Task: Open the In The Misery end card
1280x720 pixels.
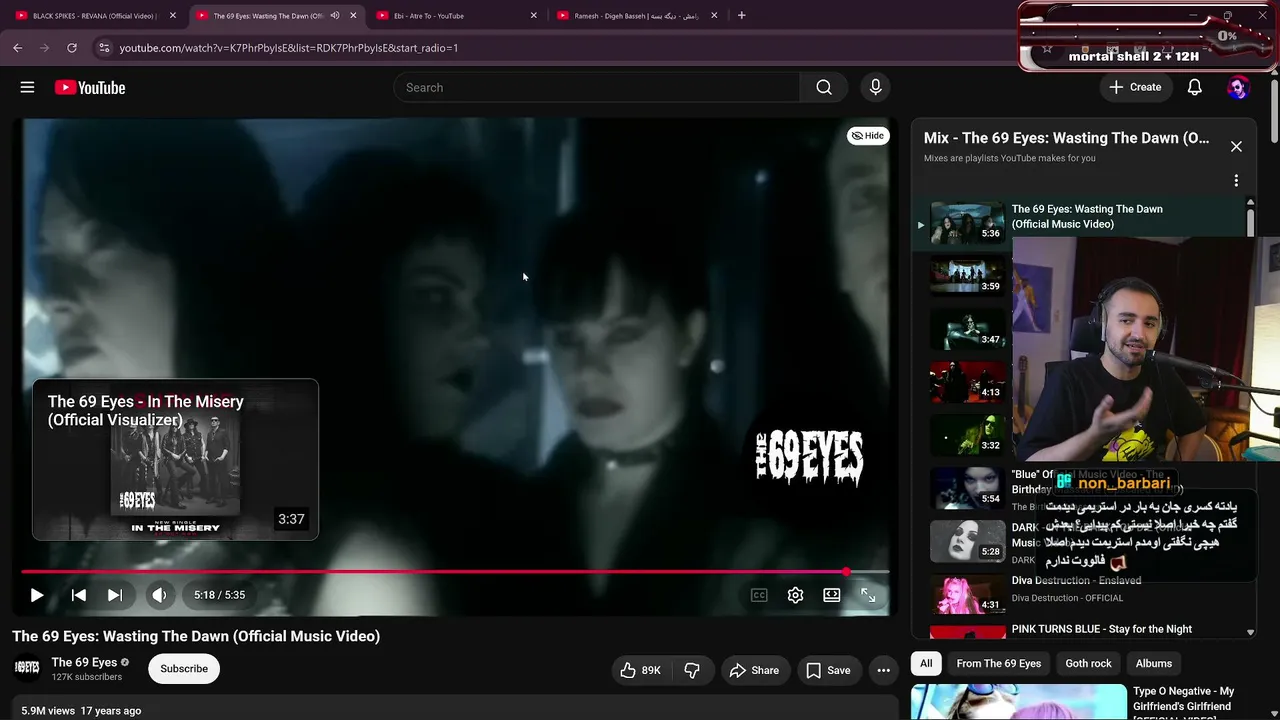Action: tap(175, 460)
